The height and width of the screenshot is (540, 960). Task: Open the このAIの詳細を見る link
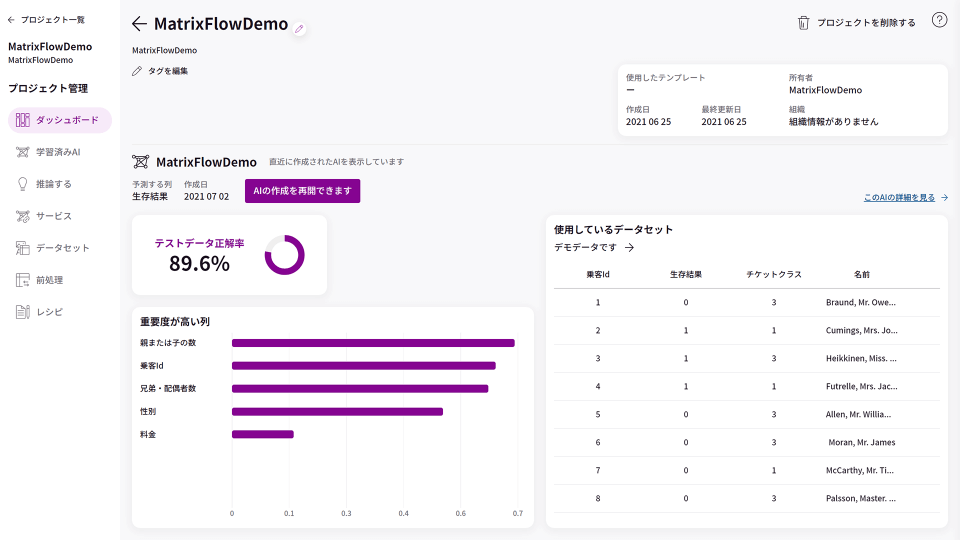click(x=899, y=197)
